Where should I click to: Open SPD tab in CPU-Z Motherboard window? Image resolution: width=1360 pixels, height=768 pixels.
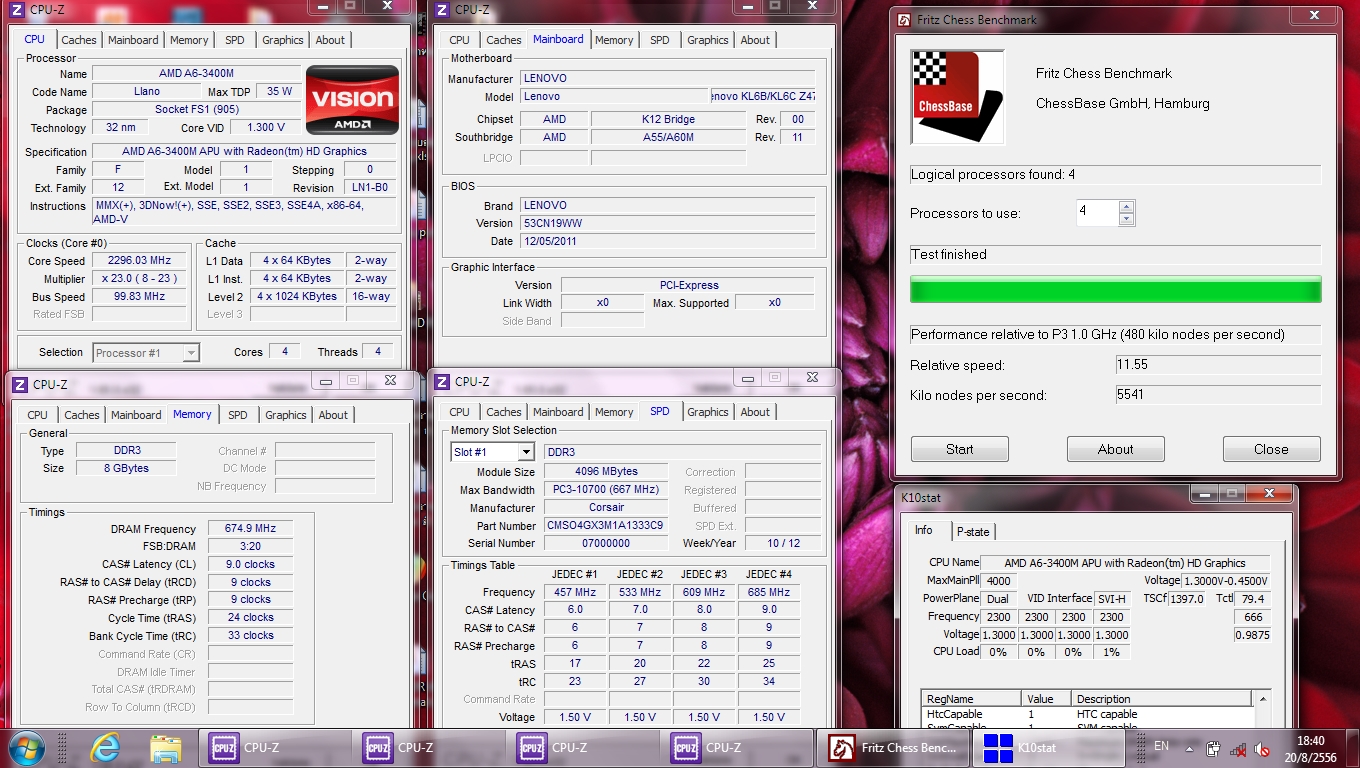coord(660,40)
